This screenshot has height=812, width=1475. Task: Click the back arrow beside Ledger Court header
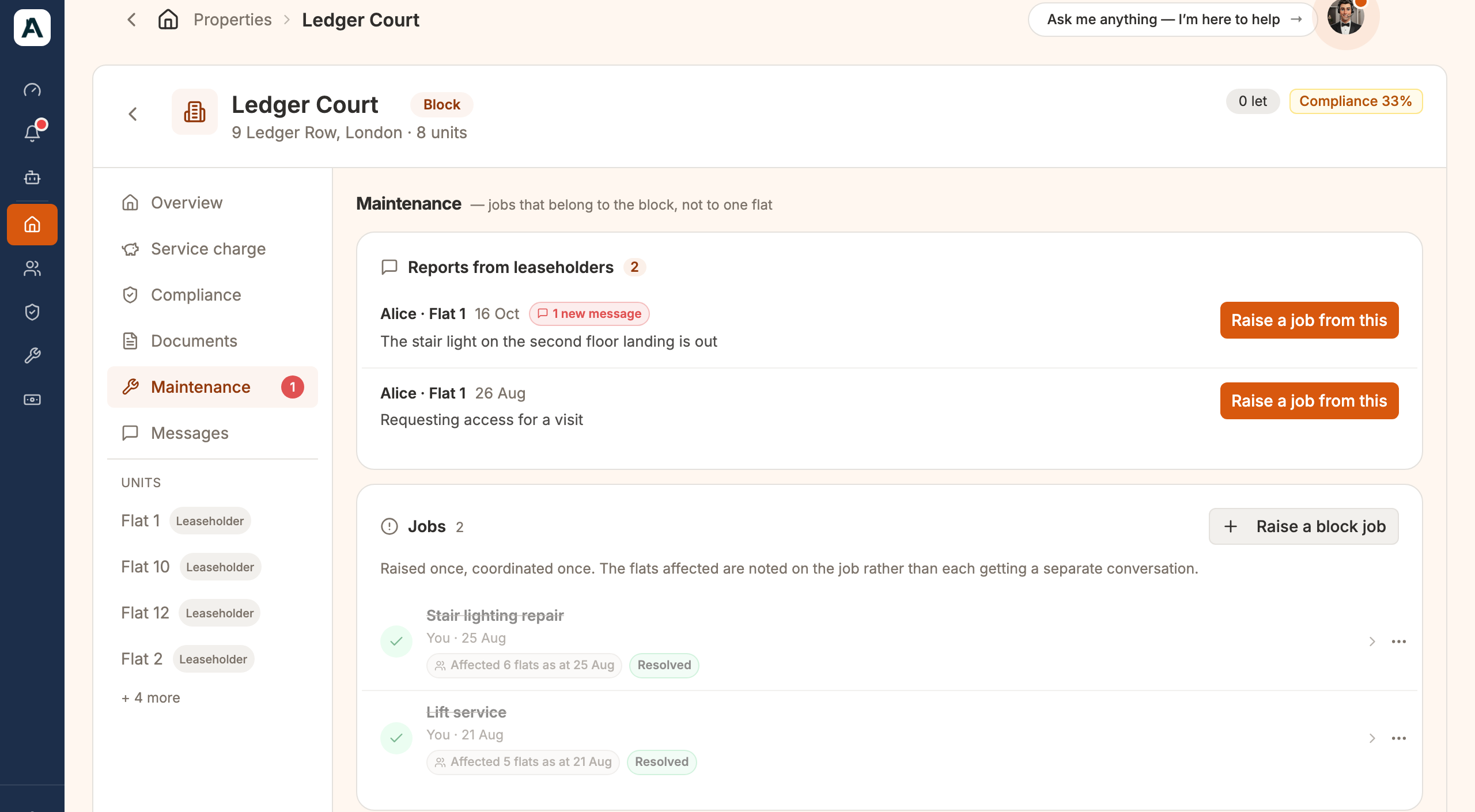coord(133,114)
